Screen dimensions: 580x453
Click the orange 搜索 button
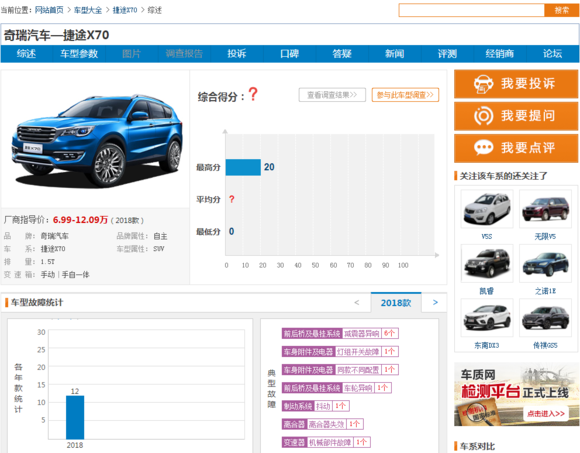coord(562,10)
